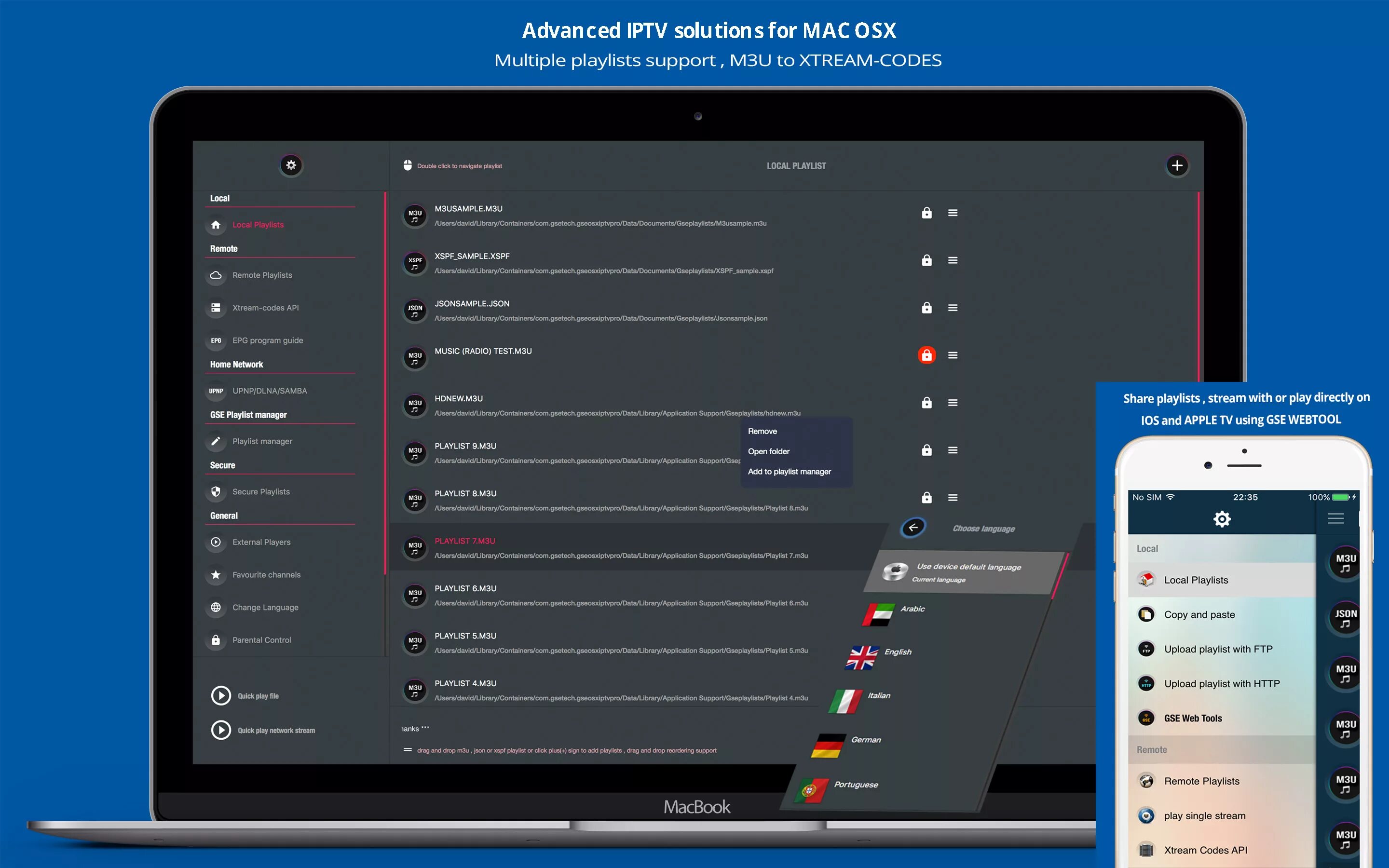Click the JSON icon for JSONSAMPLE.JSON

tap(413, 308)
